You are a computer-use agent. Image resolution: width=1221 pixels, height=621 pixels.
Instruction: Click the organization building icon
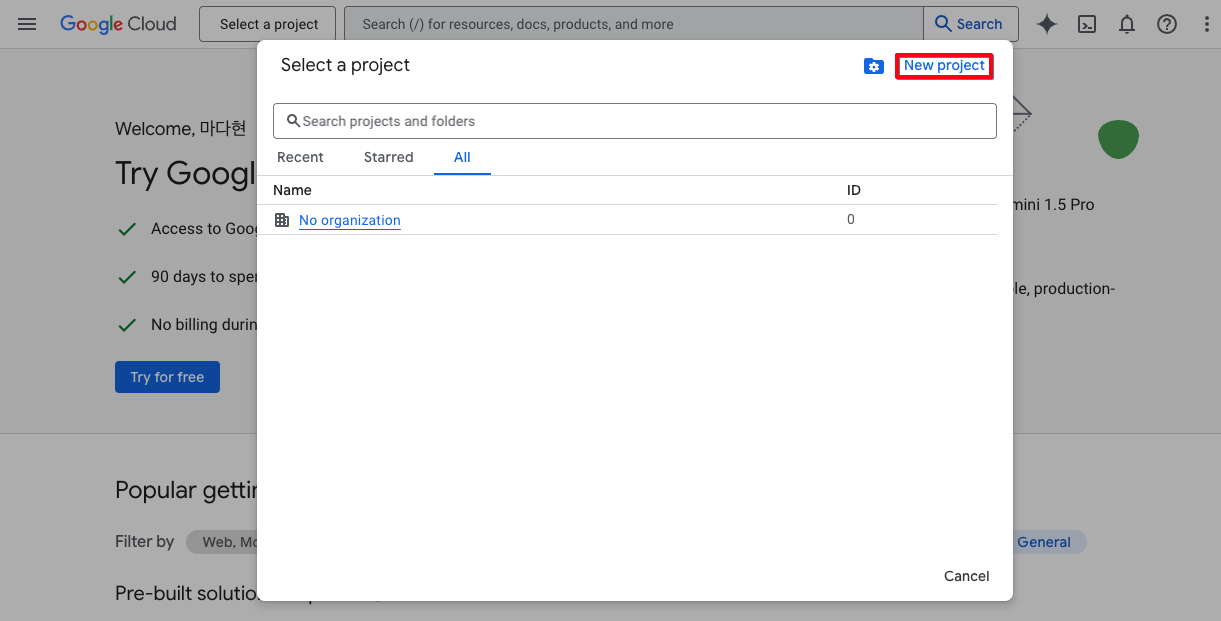coord(282,220)
